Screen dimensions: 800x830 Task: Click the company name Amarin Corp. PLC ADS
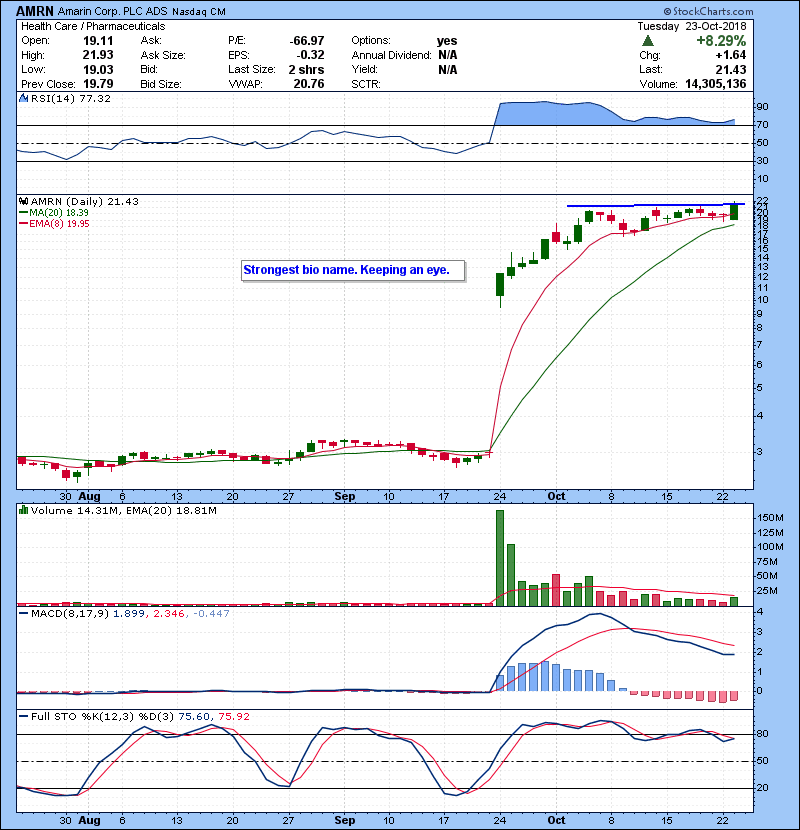point(113,11)
